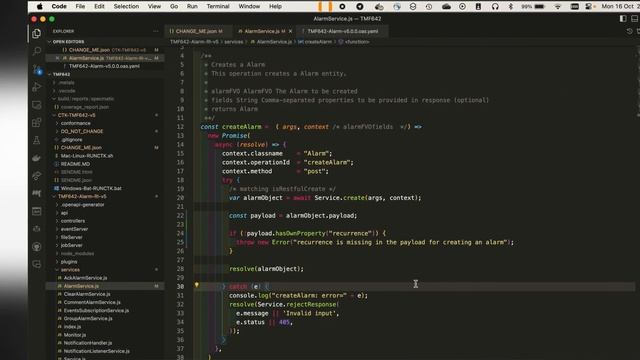Place cursor on resolve(alarmObject) line
640x360 pixels.
coord(266,269)
